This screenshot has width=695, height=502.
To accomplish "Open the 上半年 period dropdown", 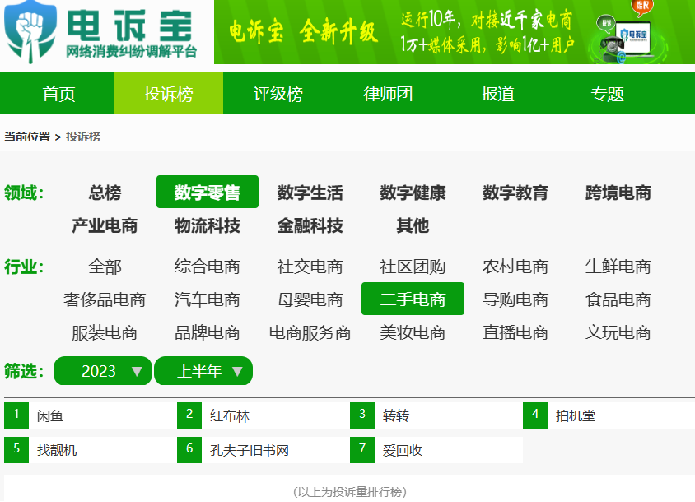I will (x=204, y=371).
